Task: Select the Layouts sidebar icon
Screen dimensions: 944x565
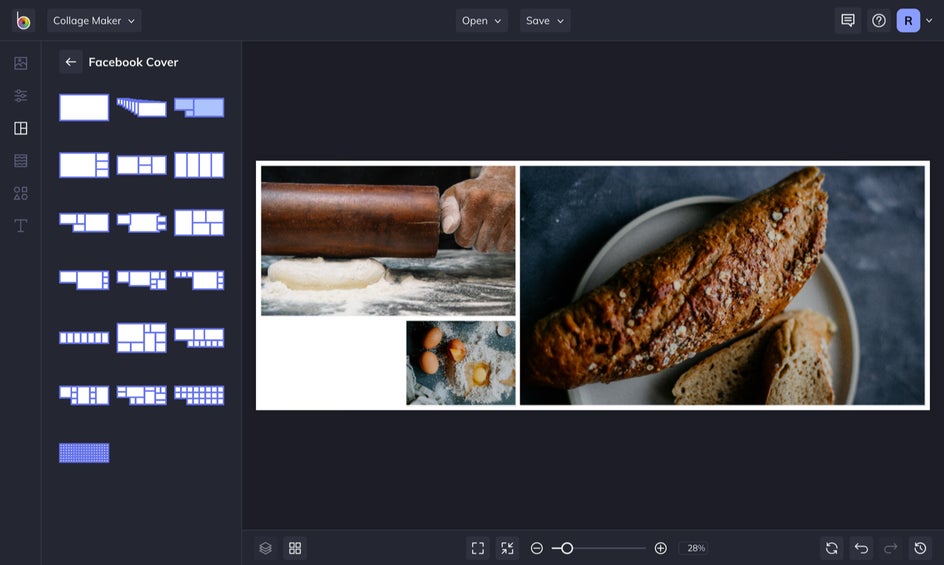Action: (x=20, y=128)
